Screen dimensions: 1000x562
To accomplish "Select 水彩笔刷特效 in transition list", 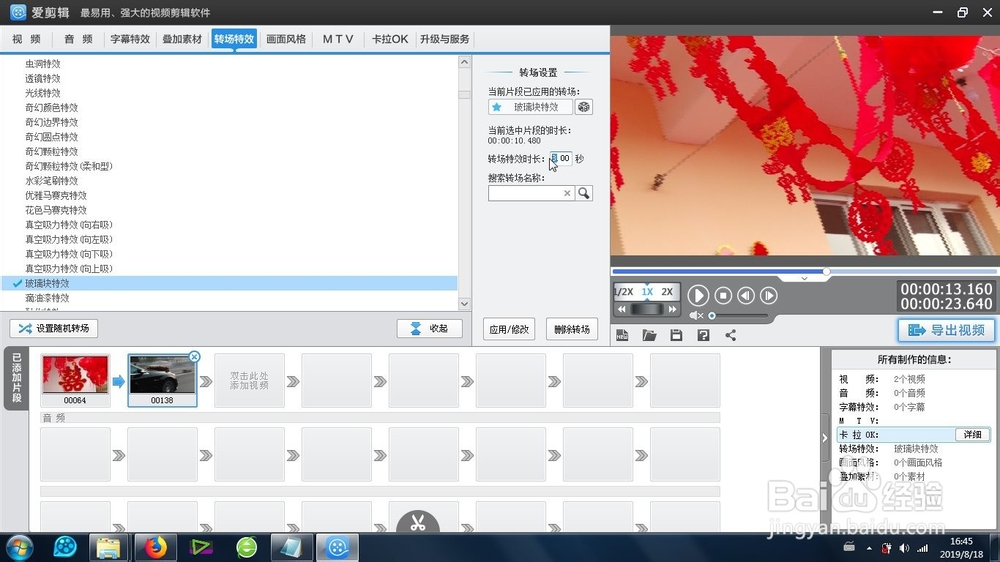I will click(x=52, y=181).
